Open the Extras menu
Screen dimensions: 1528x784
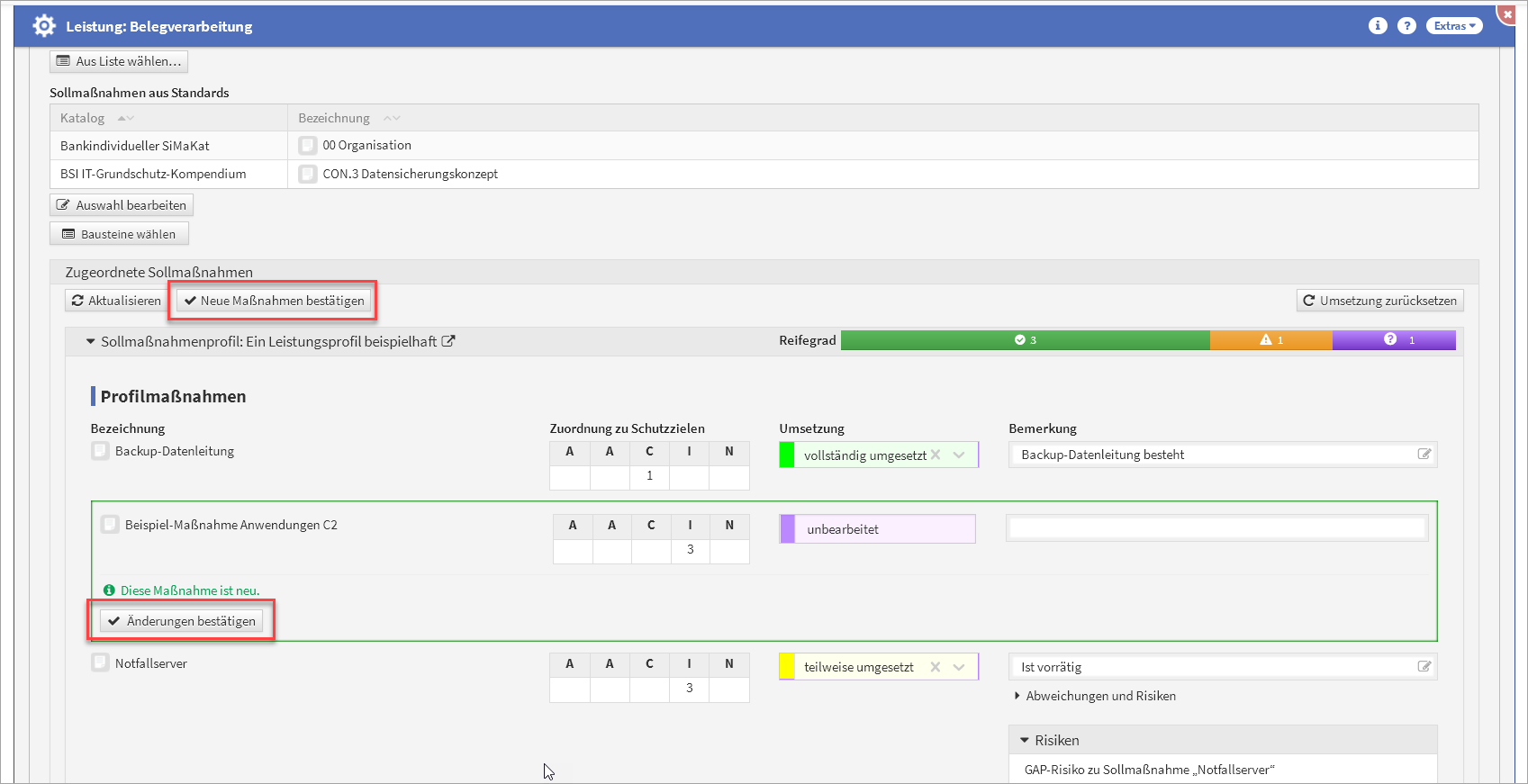coord(1453,26)
